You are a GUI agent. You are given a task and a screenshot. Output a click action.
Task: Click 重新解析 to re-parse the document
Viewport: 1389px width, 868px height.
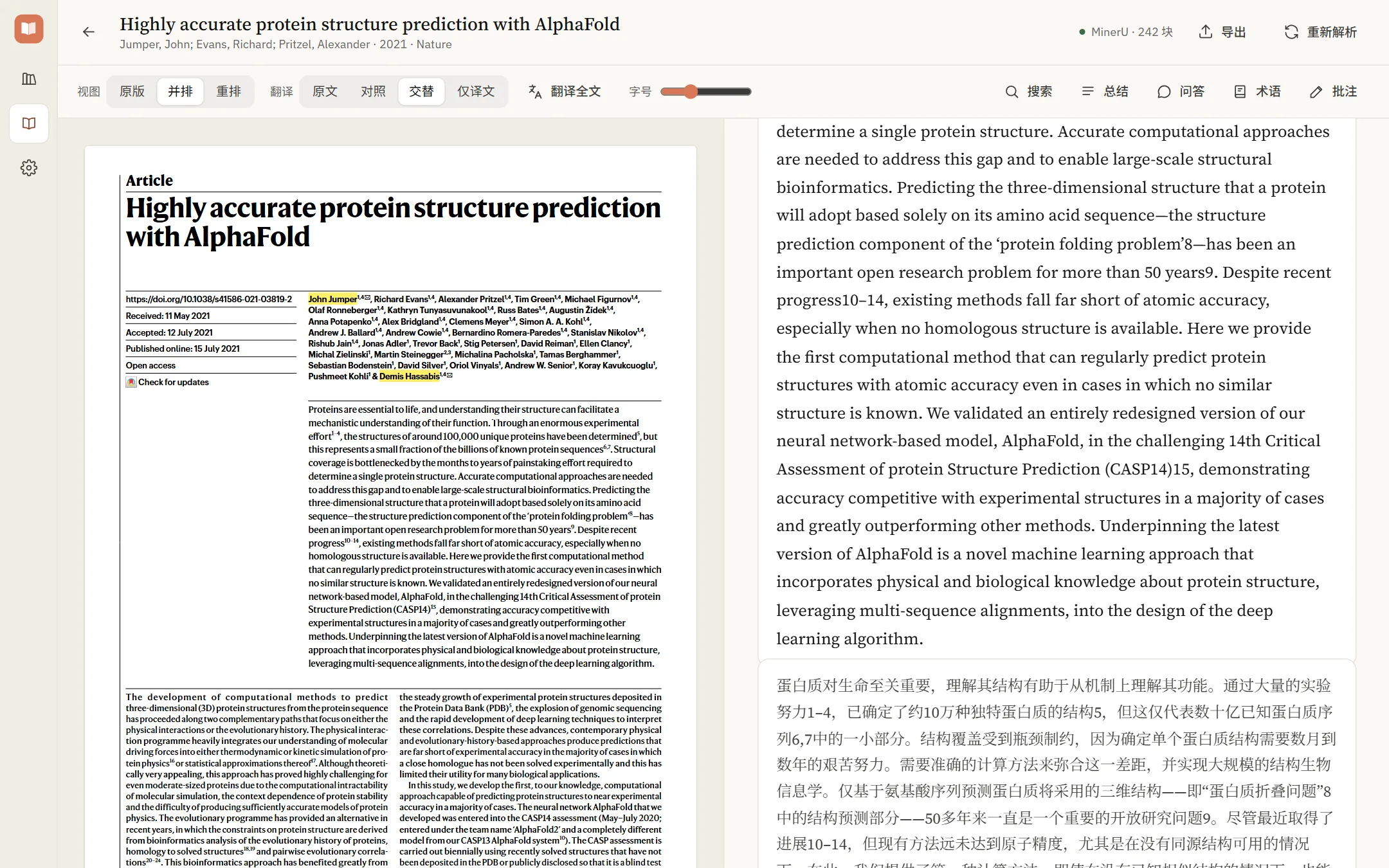point(1321,32)
